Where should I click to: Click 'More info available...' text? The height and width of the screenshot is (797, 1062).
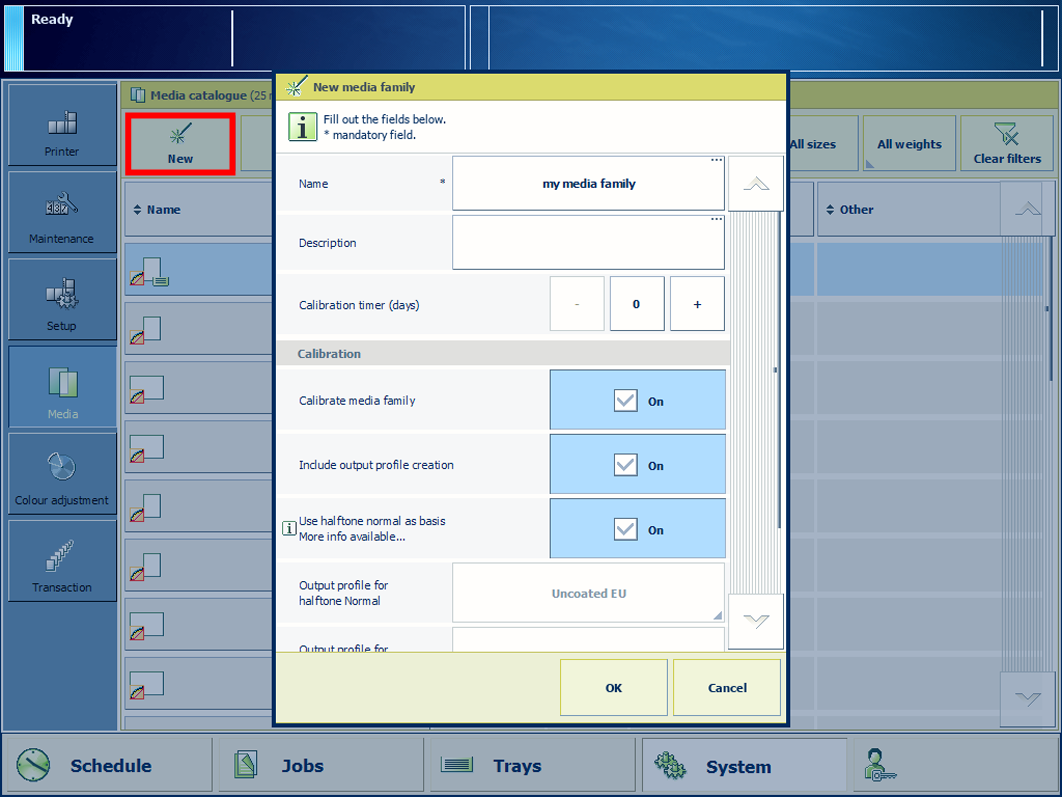[x=352, y=536]
